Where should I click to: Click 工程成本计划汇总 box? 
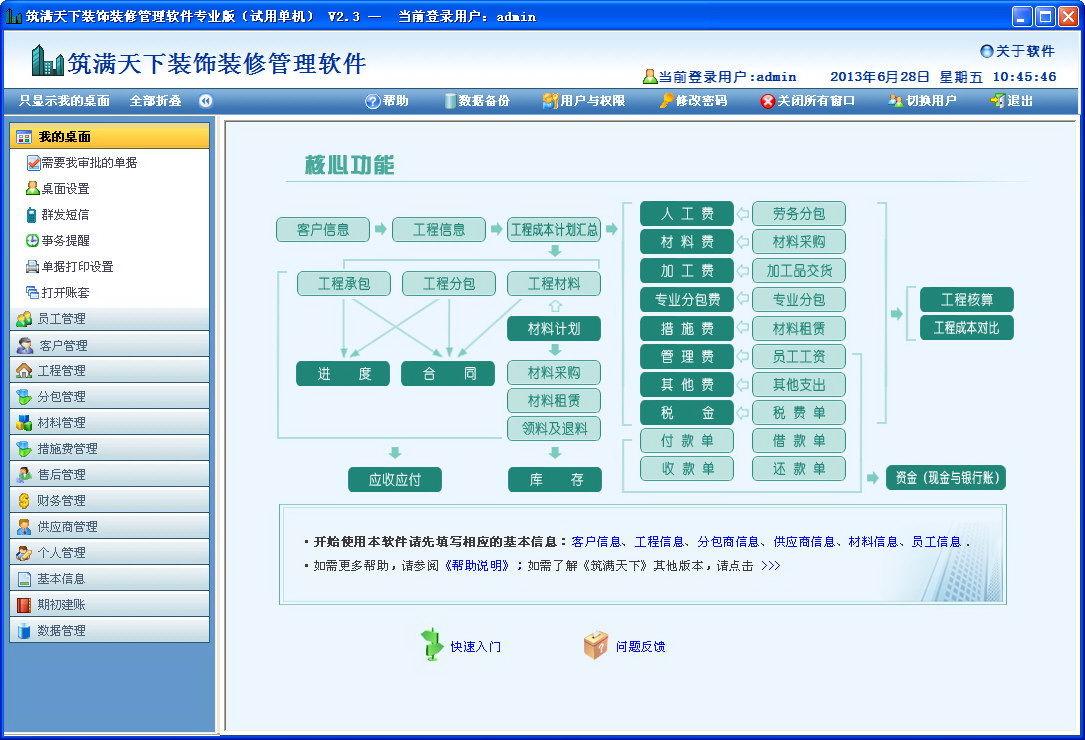point(554,229)
